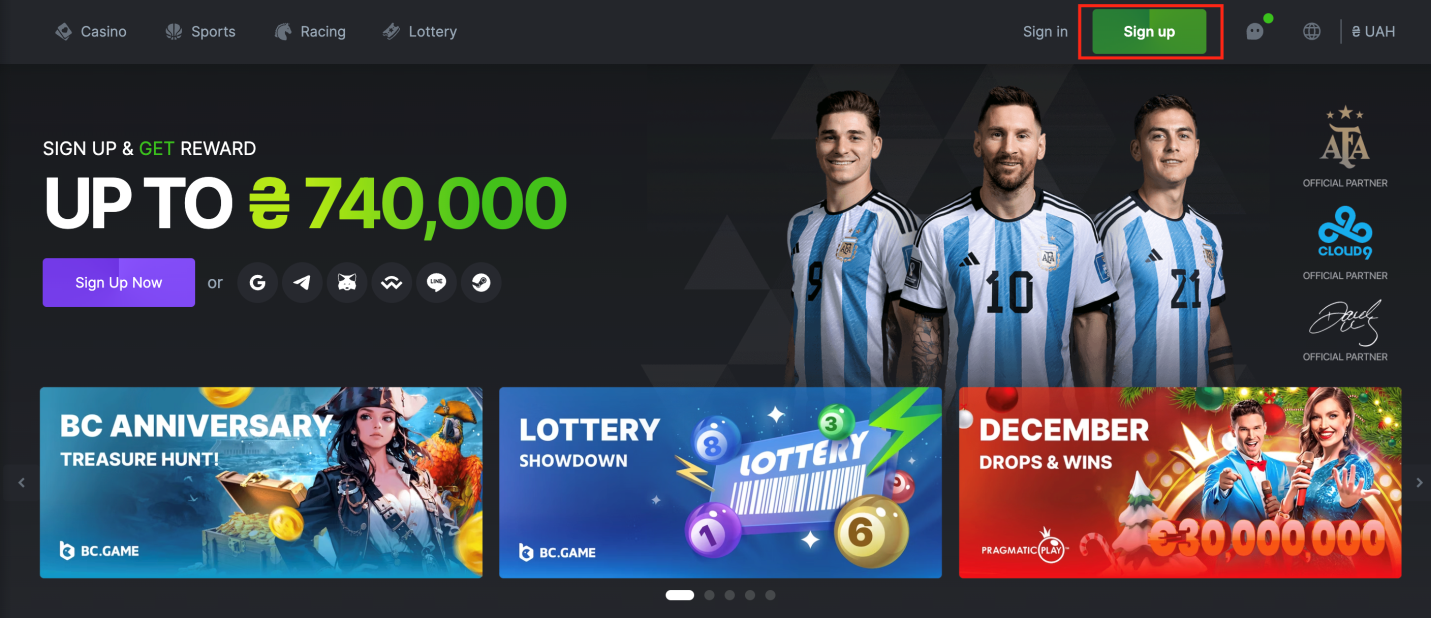Click the Sign in link
Image resolution: width=1431 pixels, height=618 pixels.
tap(1045, 31)
